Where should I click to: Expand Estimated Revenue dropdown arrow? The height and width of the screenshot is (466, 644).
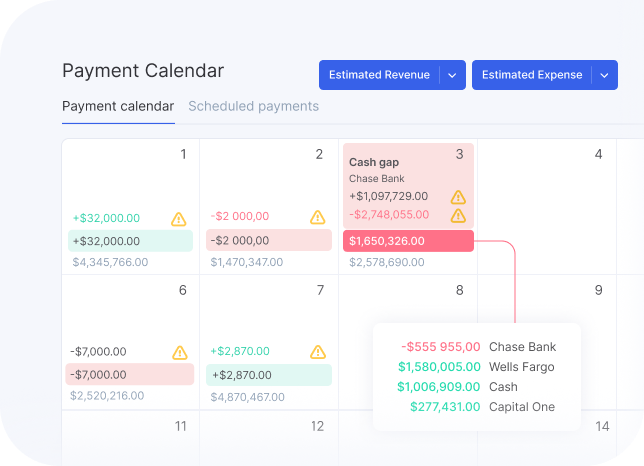pos(452,75)
